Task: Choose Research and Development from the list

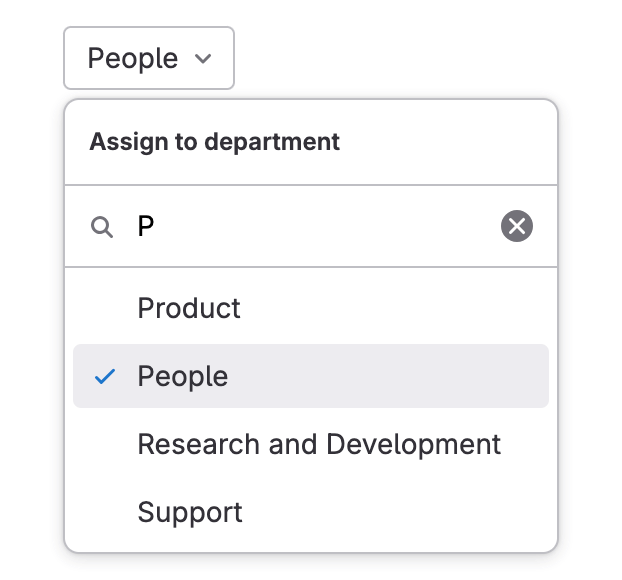Action: pyautogui.click(x=319, y=444)
